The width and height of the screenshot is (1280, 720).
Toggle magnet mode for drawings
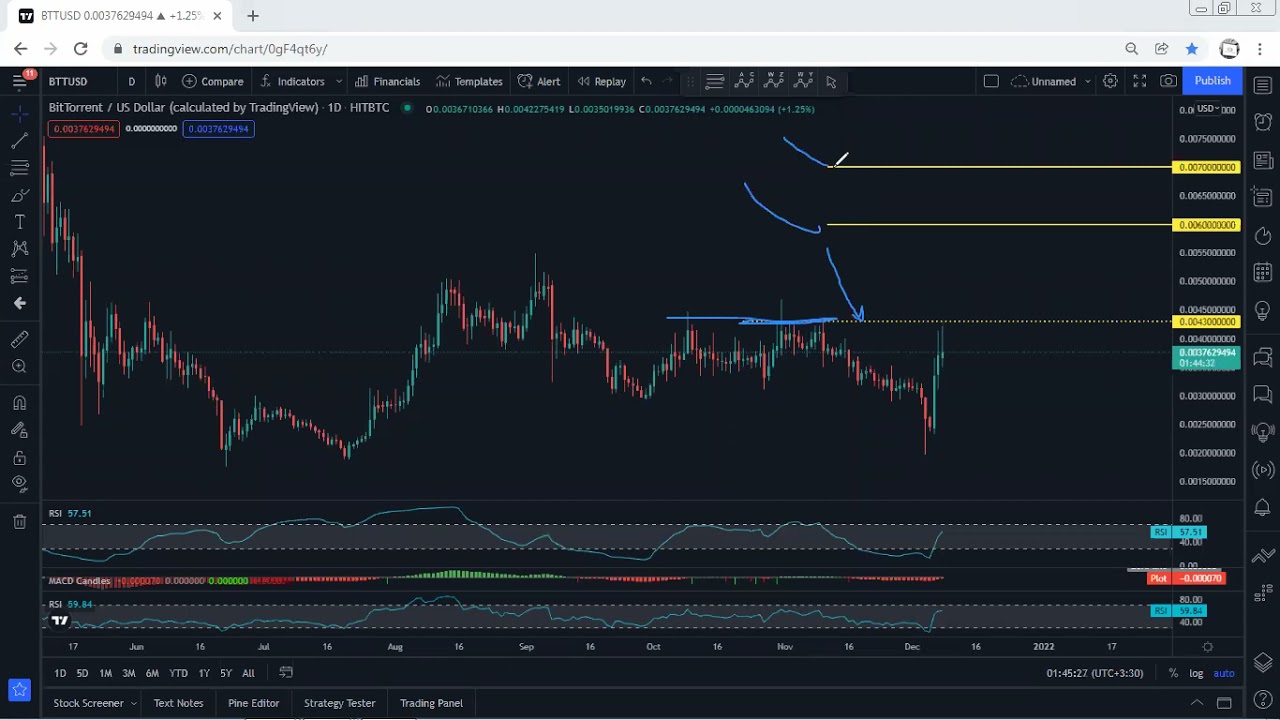coord(19,403)
